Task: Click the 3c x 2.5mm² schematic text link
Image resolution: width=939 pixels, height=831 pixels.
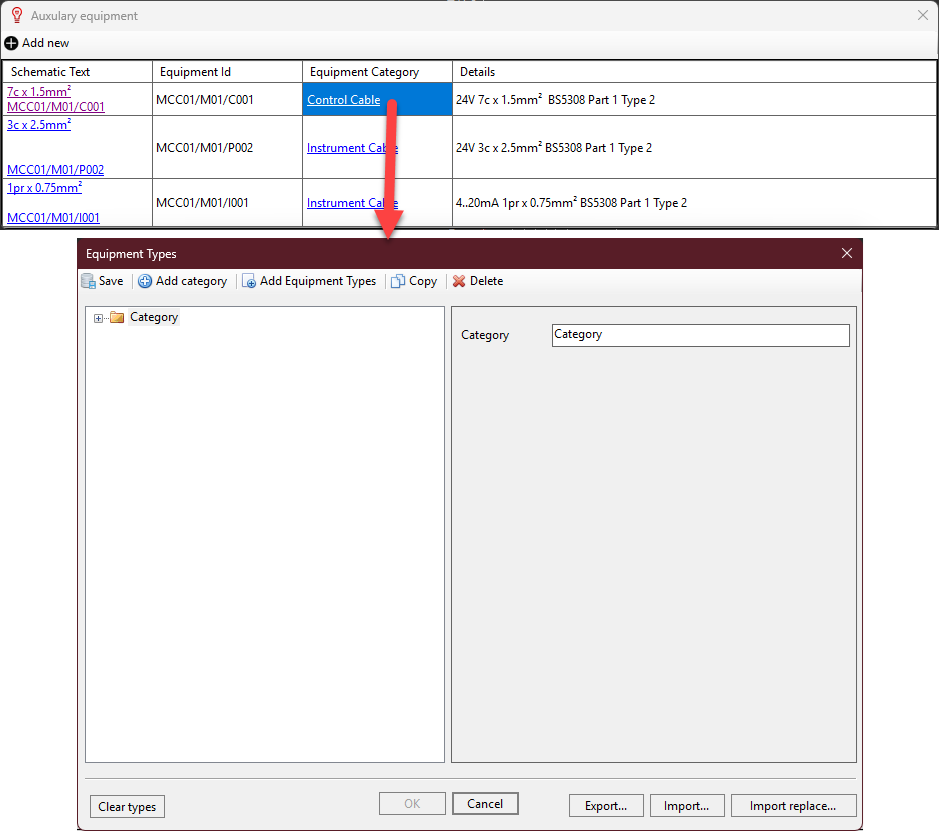Action: click(x=39, y=125)
